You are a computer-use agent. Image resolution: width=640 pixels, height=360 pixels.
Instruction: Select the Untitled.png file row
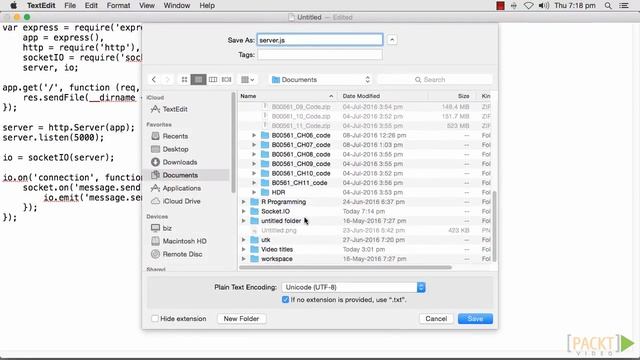coord(365,230)
